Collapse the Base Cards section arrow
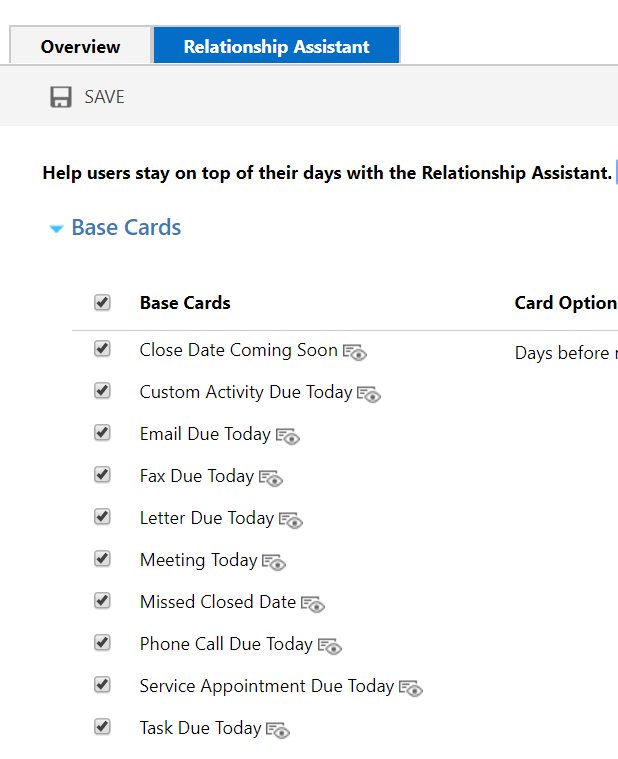Viewport: 618px width, 759px height. [56, 229]
